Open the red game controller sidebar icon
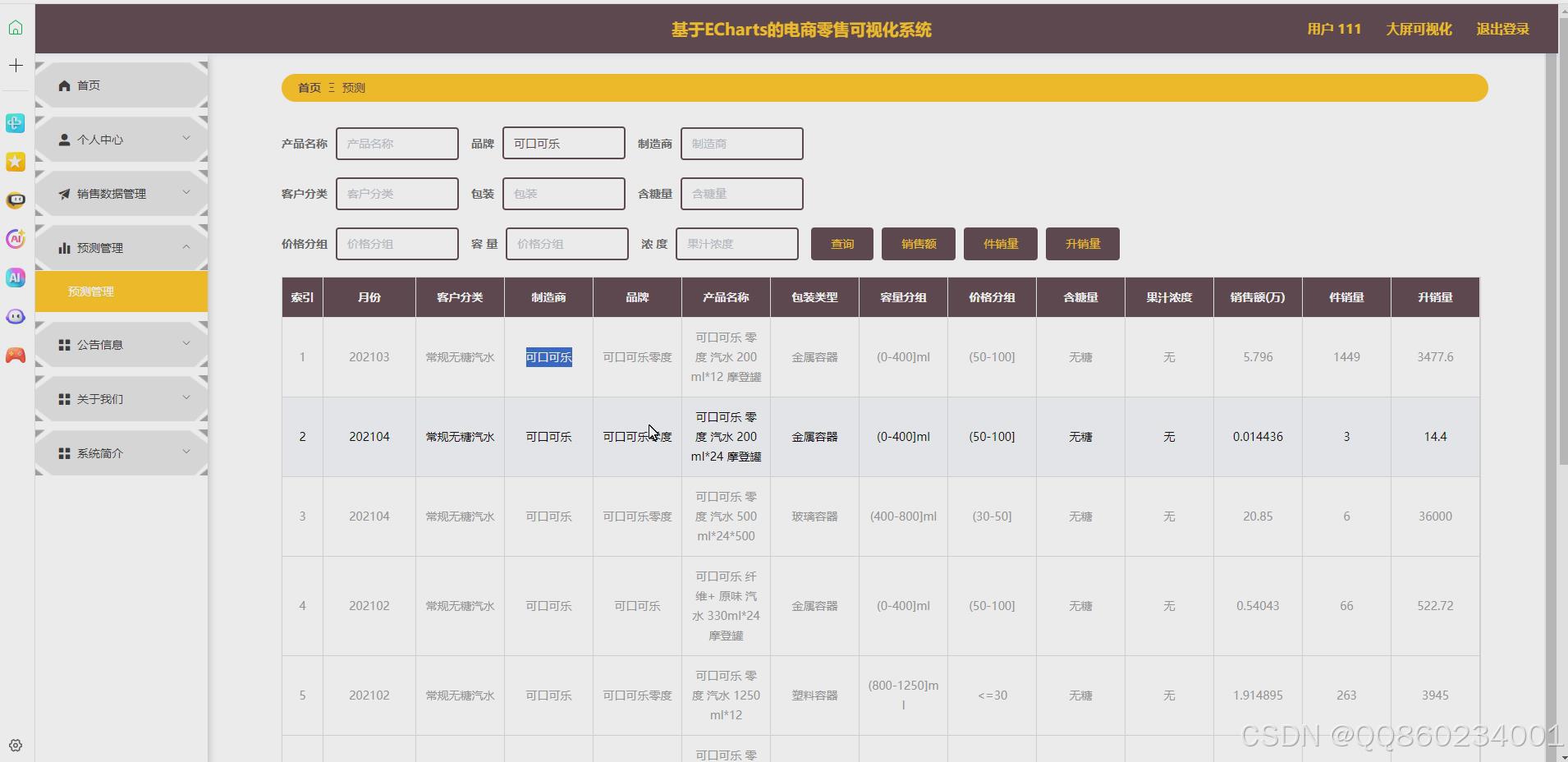Viewport: 1568px width, 762px height. point(16,356)
